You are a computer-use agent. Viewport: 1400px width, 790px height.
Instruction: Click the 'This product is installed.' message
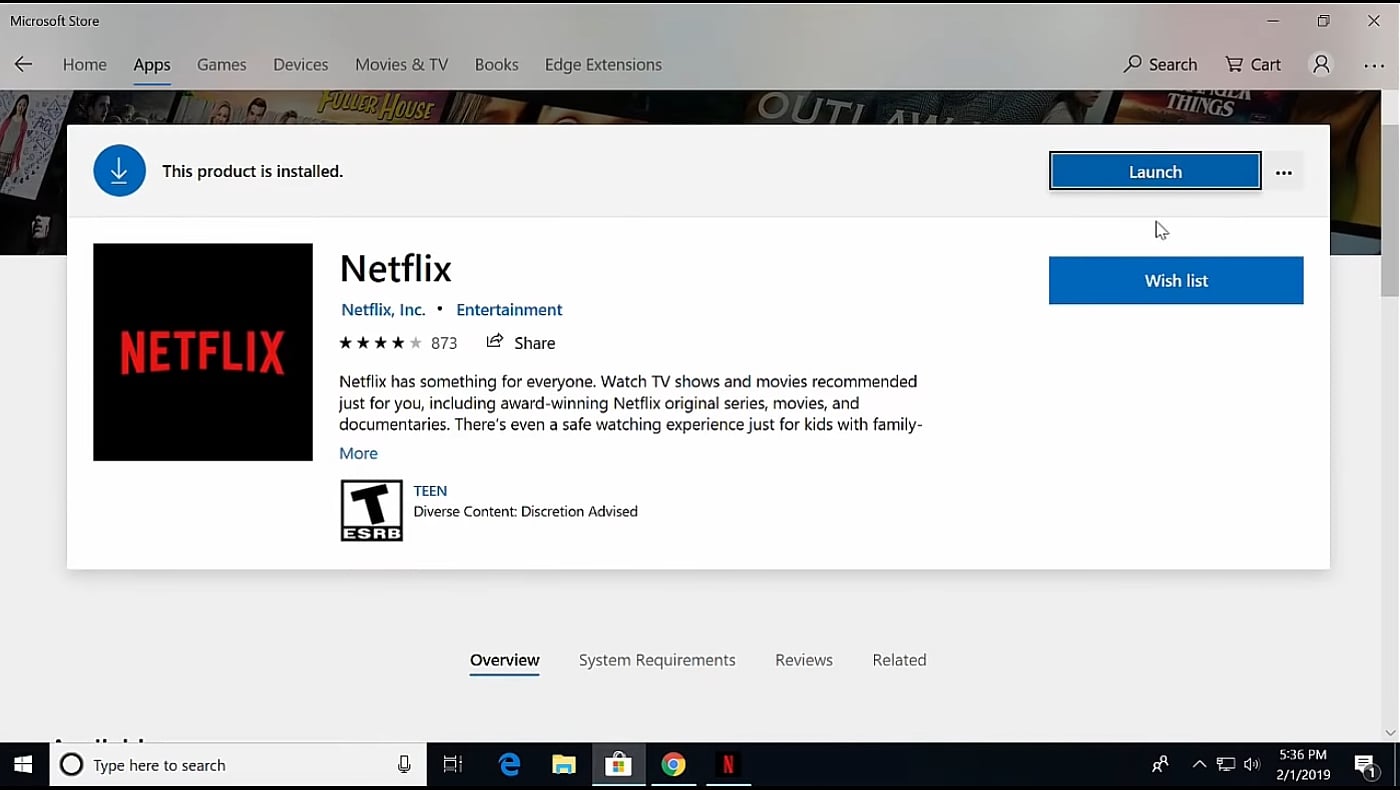tap(253, 171)
